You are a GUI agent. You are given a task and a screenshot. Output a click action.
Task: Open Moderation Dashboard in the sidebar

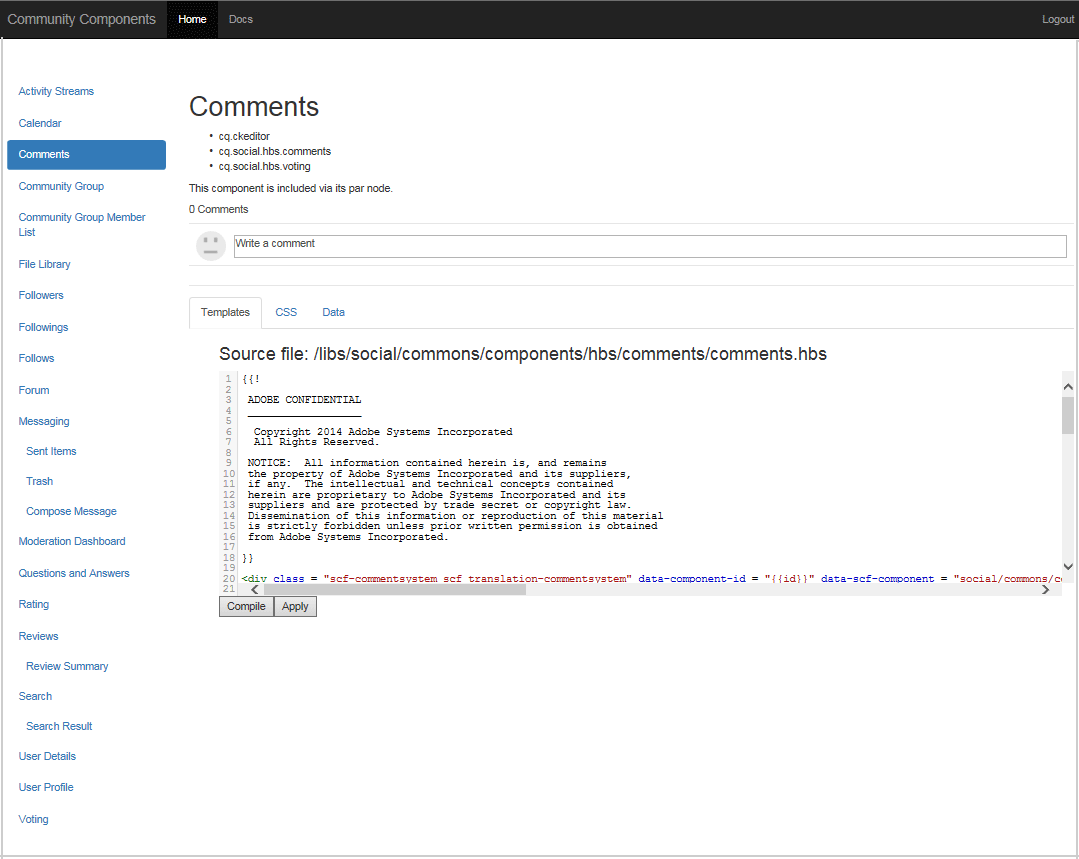[x=72, y=542]
